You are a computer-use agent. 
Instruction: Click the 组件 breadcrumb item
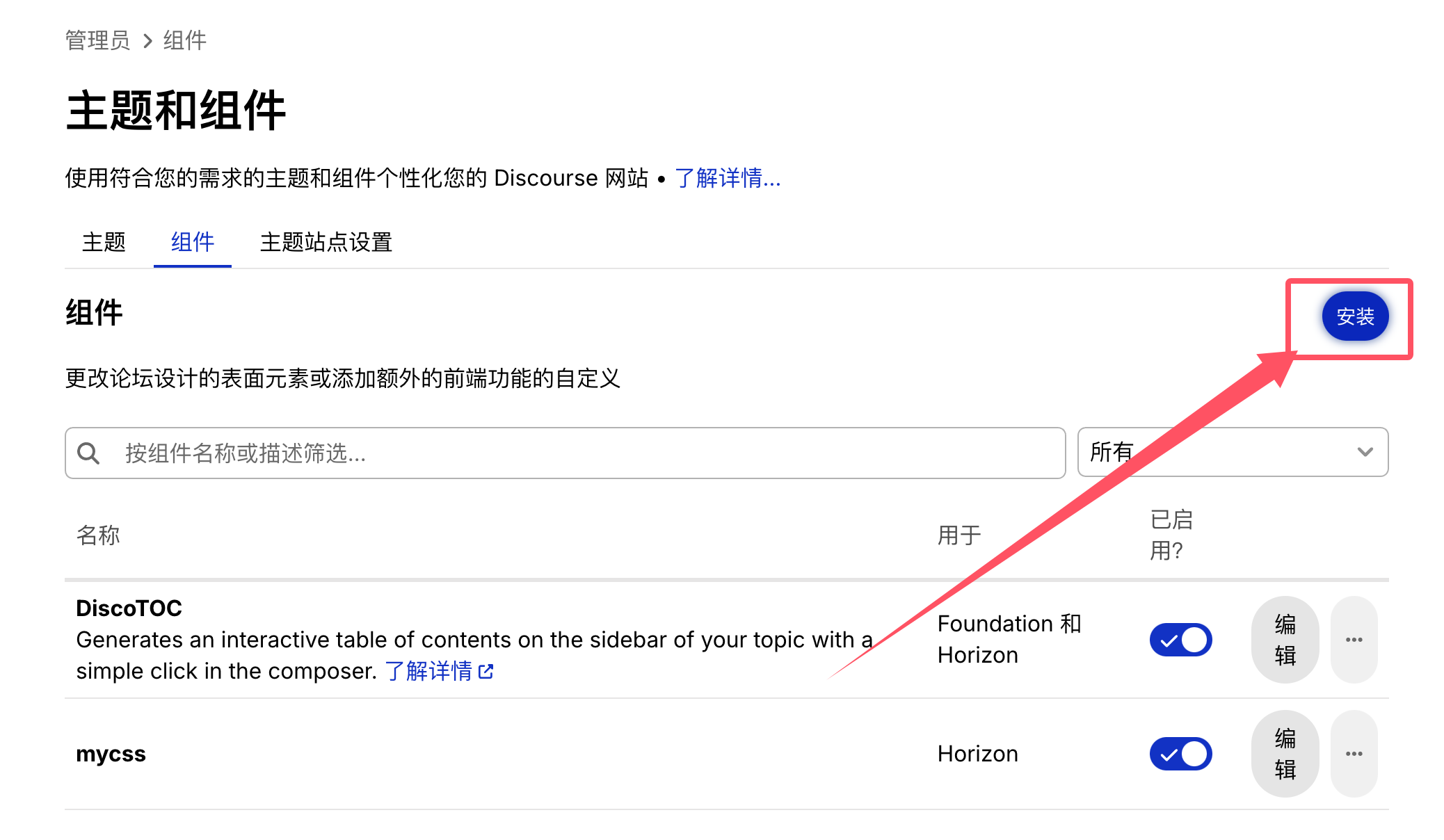185,41
